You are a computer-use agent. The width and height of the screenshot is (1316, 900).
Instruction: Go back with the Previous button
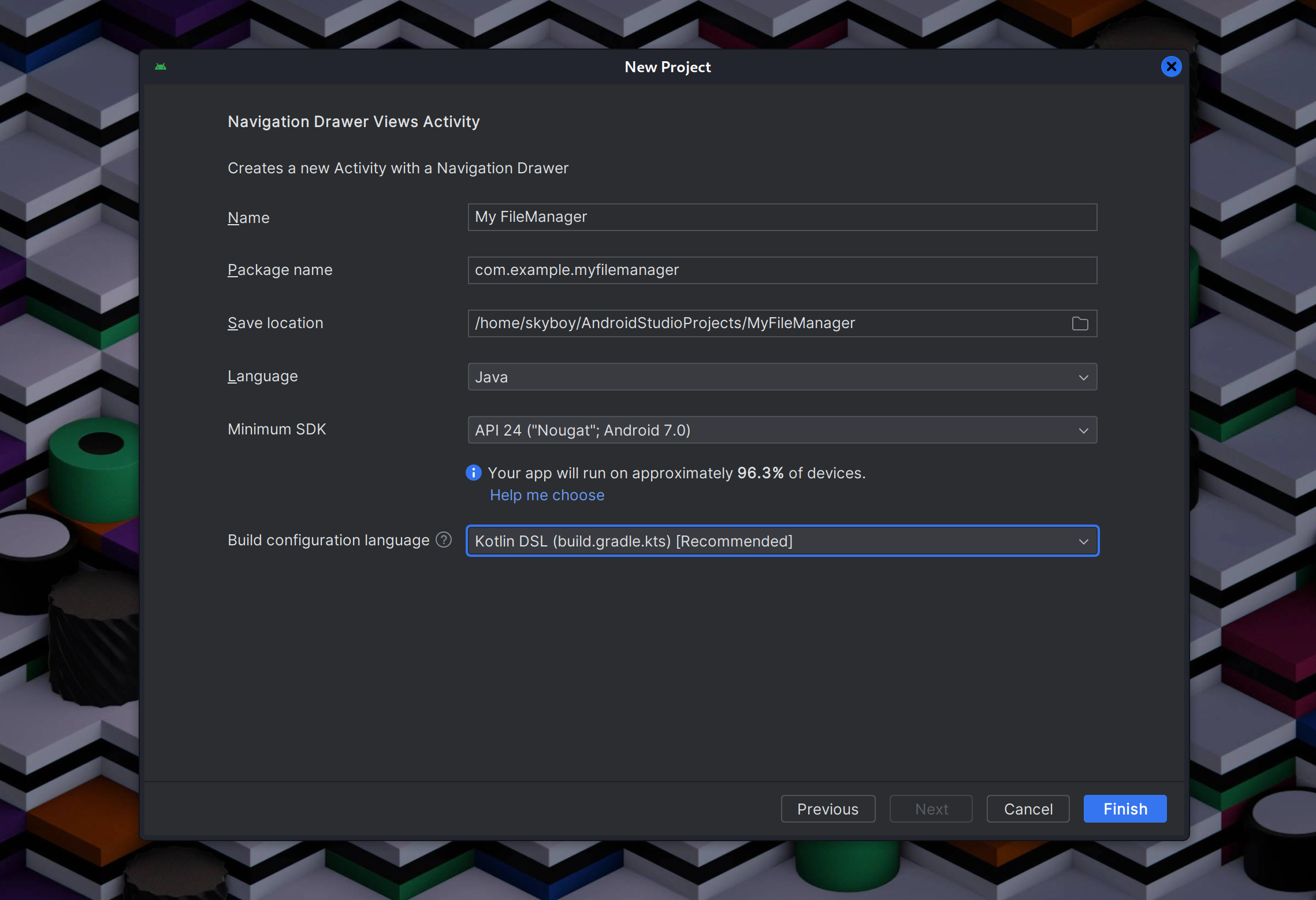(827, 809)
